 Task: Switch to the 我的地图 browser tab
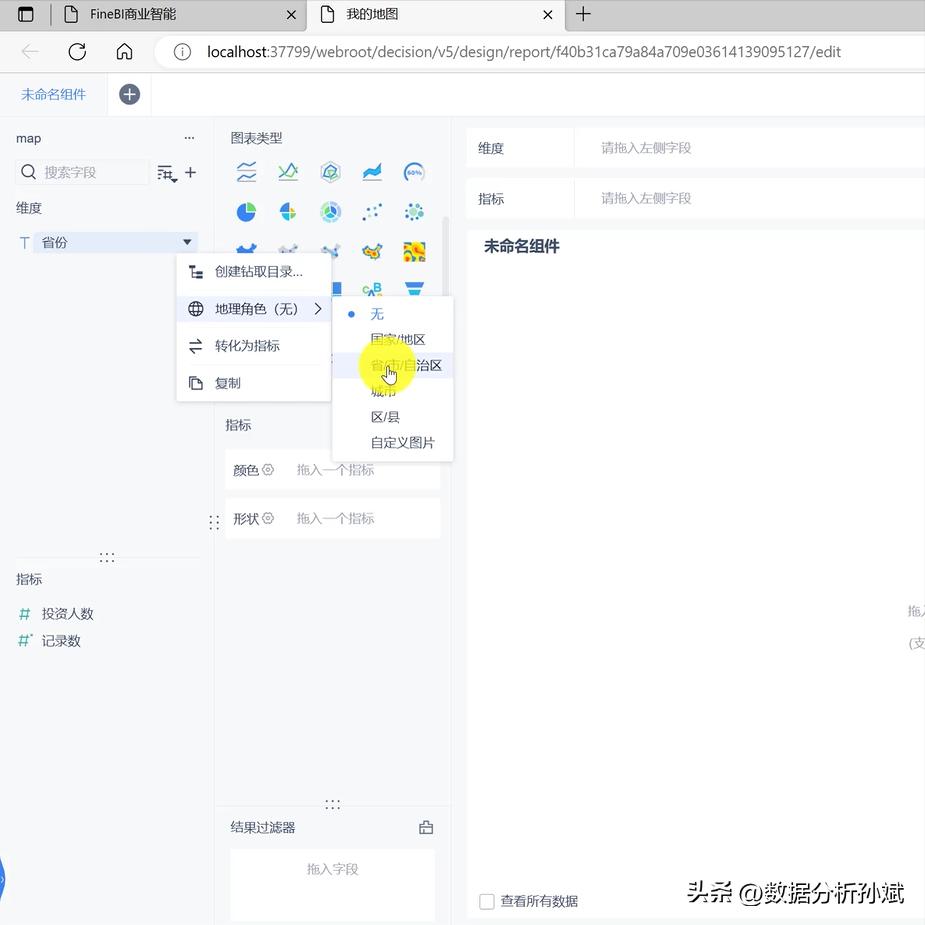pyautogui.click(x=373, y=15)
